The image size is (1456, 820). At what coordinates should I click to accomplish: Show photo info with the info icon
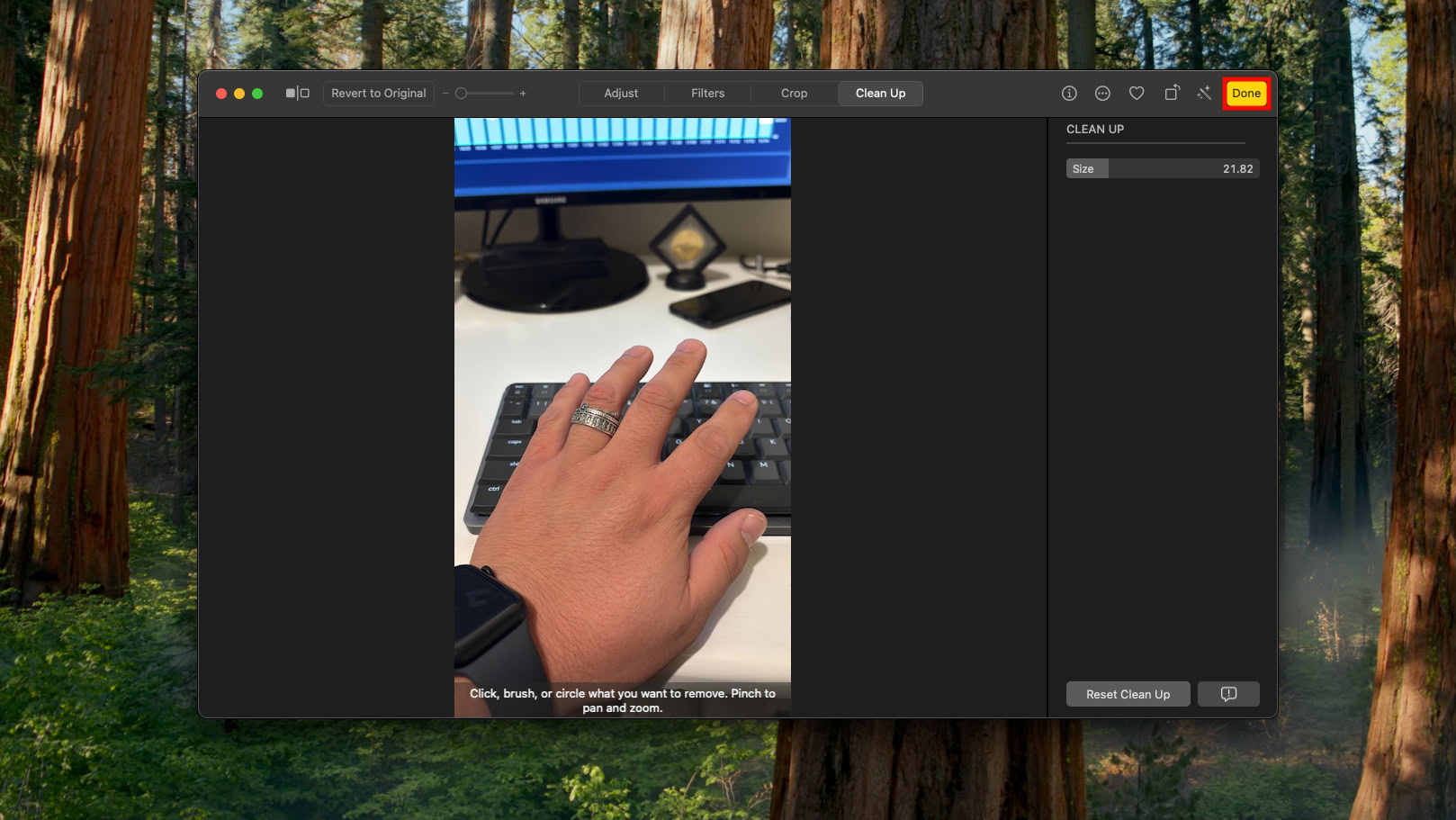point(1069,94)
